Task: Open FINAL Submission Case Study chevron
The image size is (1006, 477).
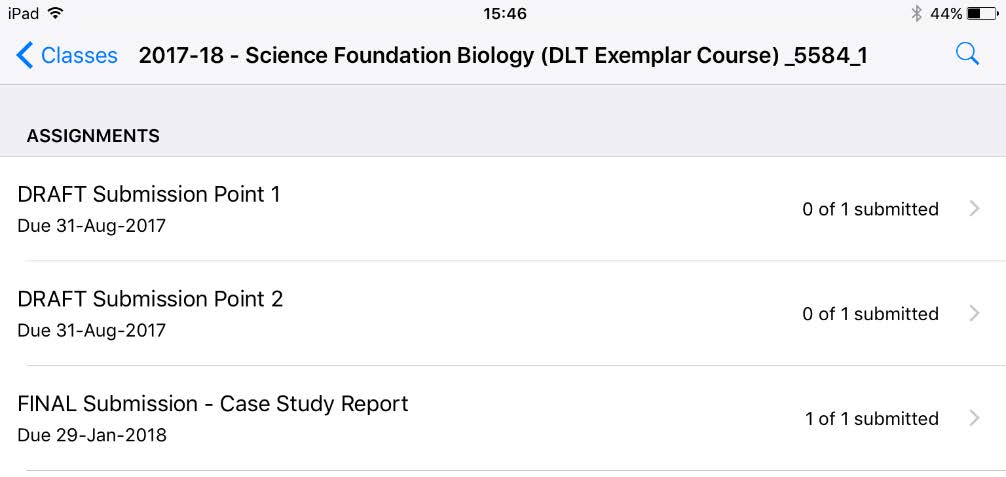Action: (x=975, y=418)
